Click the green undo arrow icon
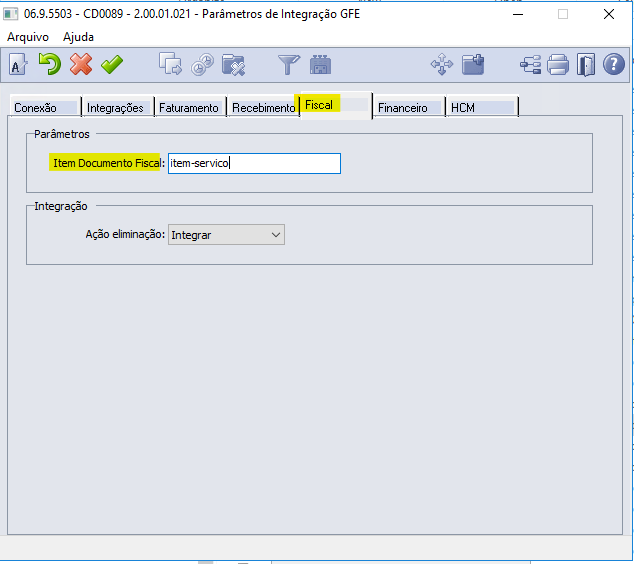Viewport: 634px width, 564px height. point(49,65)
